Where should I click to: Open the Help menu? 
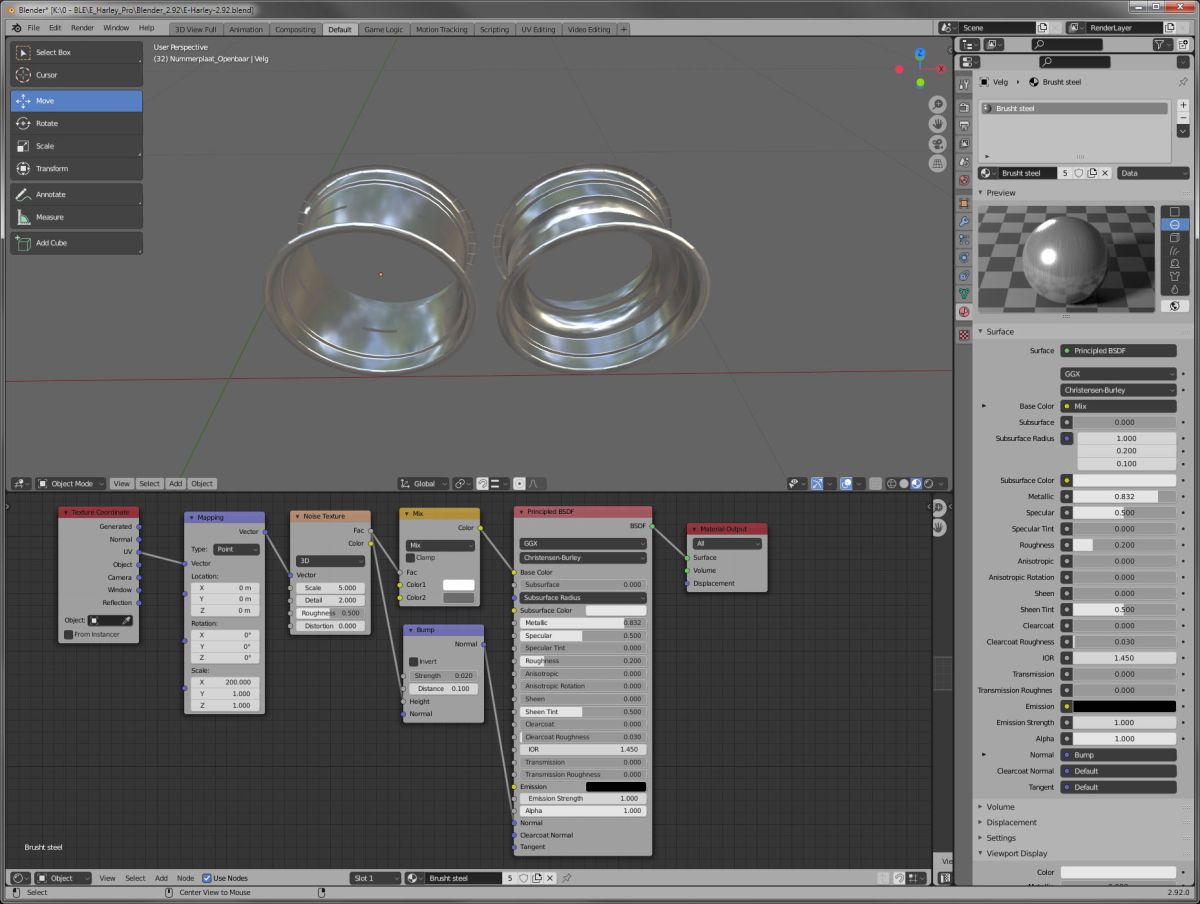pyautogui.click(x=146, y=28)
